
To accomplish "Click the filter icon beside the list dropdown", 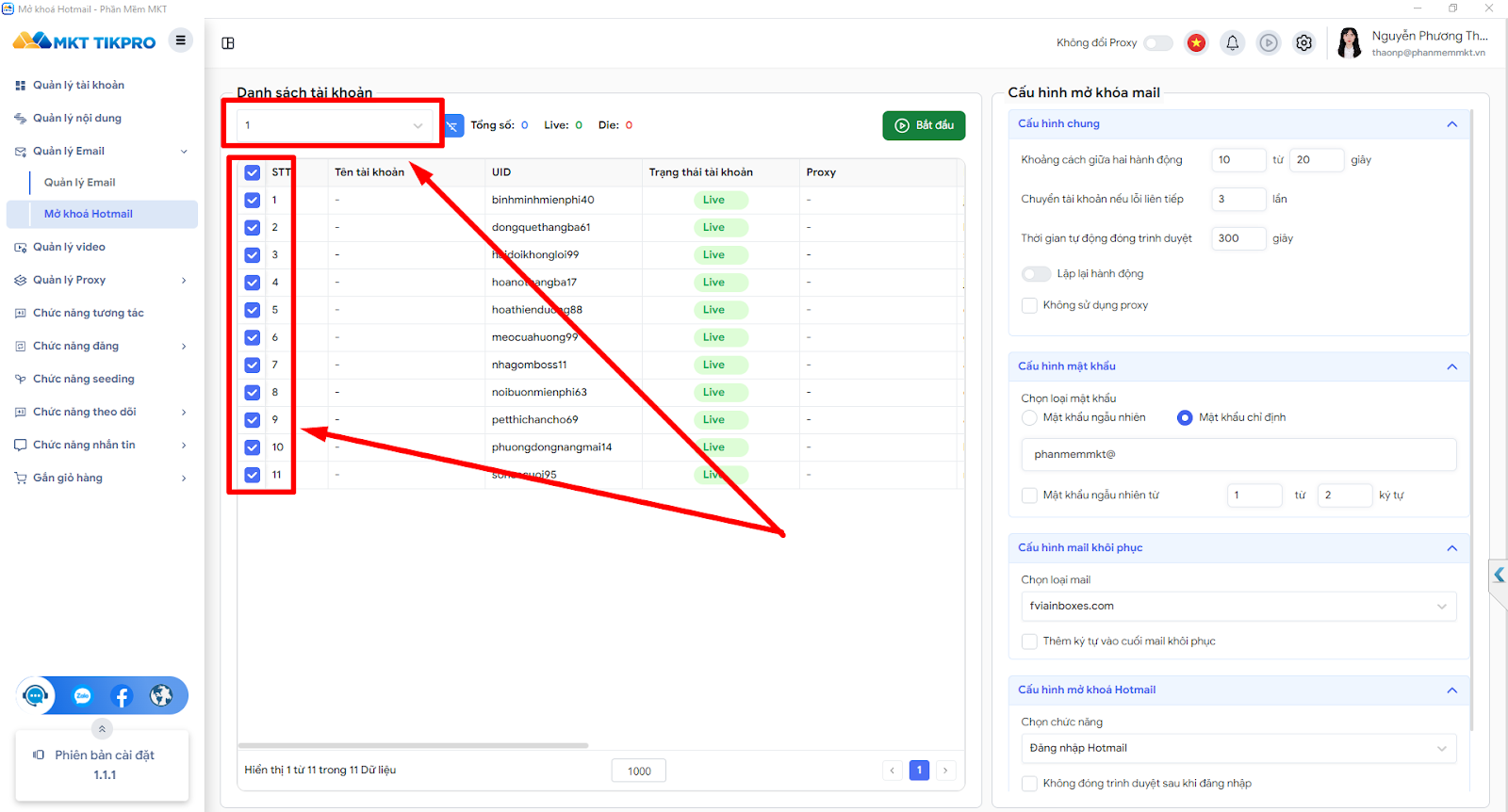I will (x=453, y=125).
